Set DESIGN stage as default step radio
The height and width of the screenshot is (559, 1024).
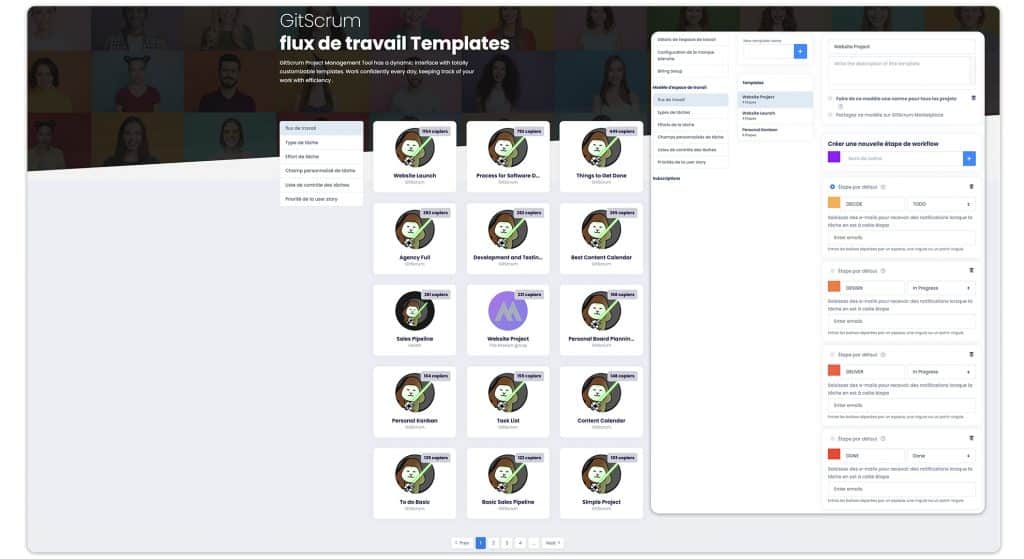coord(832,271)
